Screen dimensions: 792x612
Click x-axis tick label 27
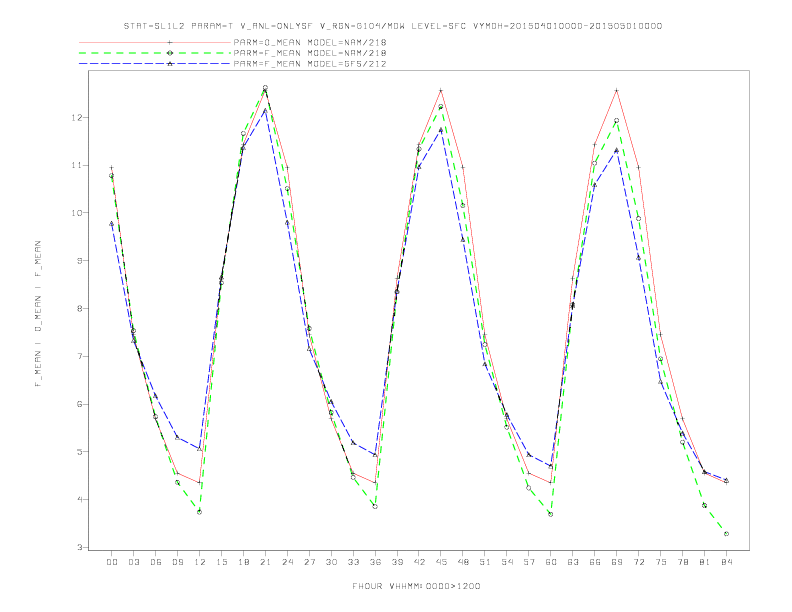click(x=309, y=562)
